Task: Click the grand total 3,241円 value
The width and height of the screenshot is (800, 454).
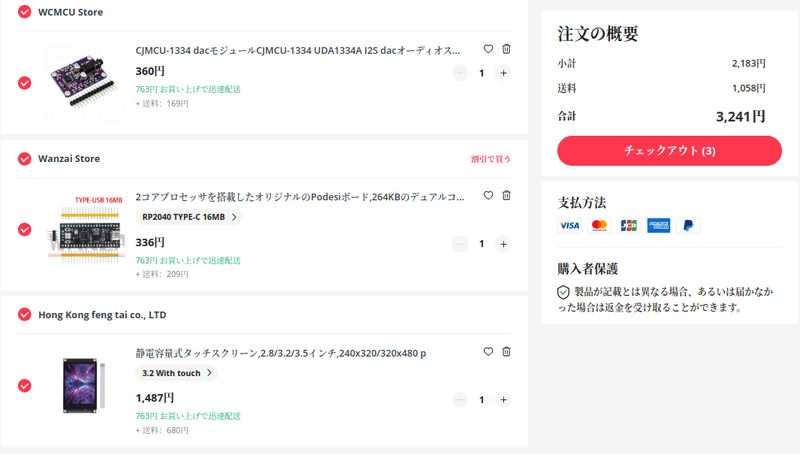Action: 740,117
